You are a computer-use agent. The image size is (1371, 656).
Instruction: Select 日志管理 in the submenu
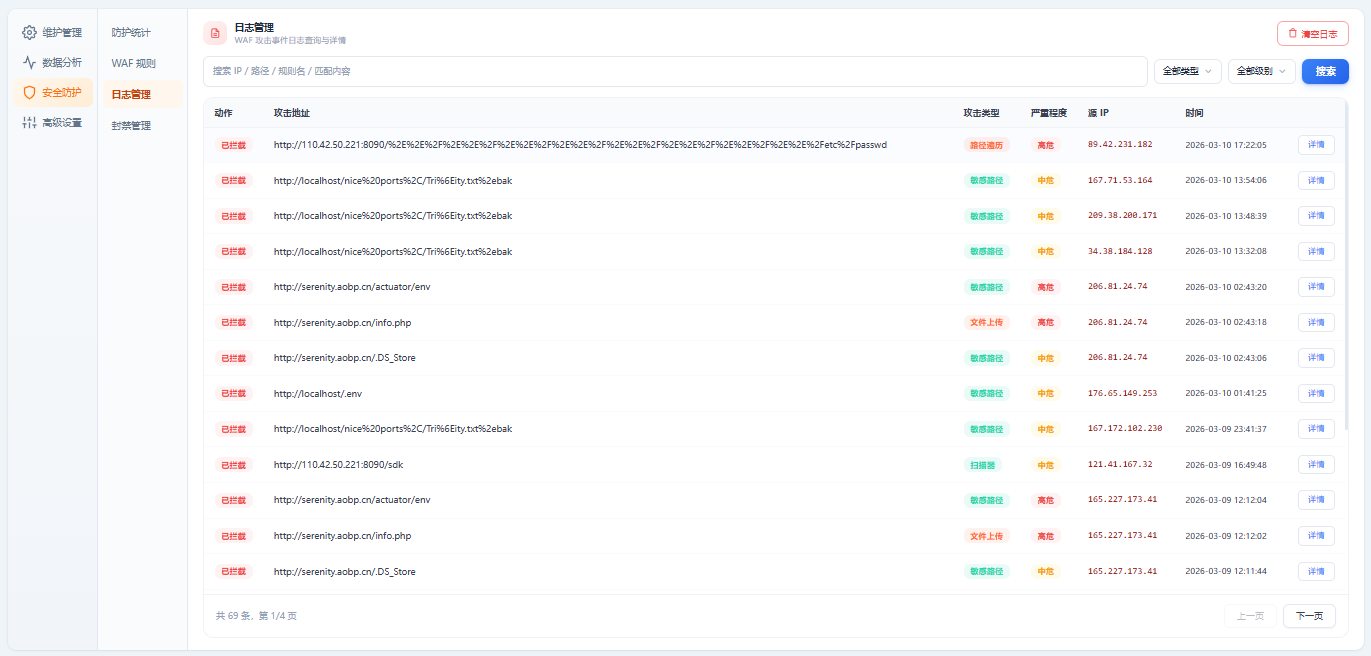(x=131, y=94)
